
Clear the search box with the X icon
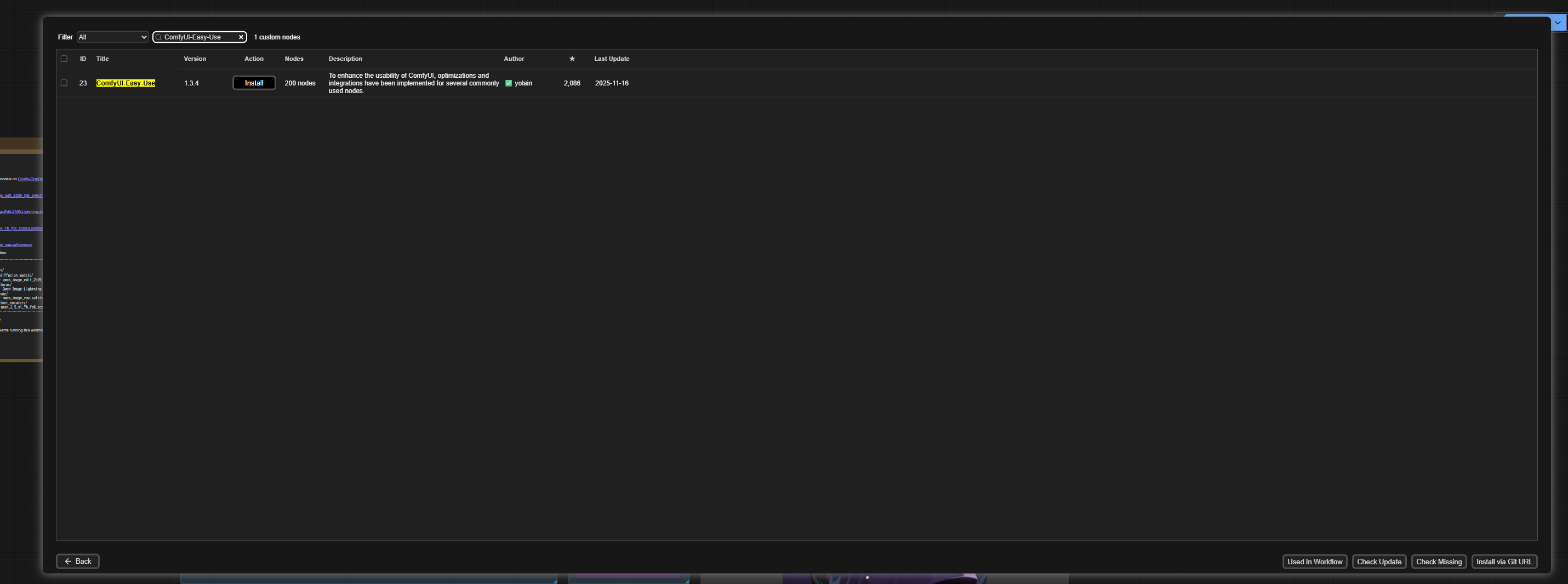coord(241,37)
